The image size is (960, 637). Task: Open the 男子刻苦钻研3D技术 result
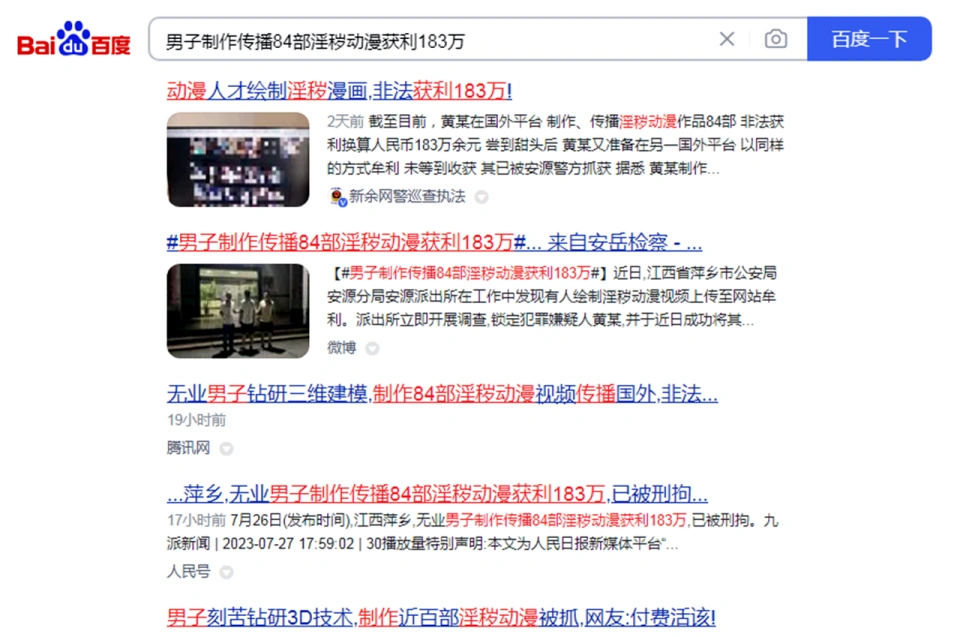coord(441,617)
